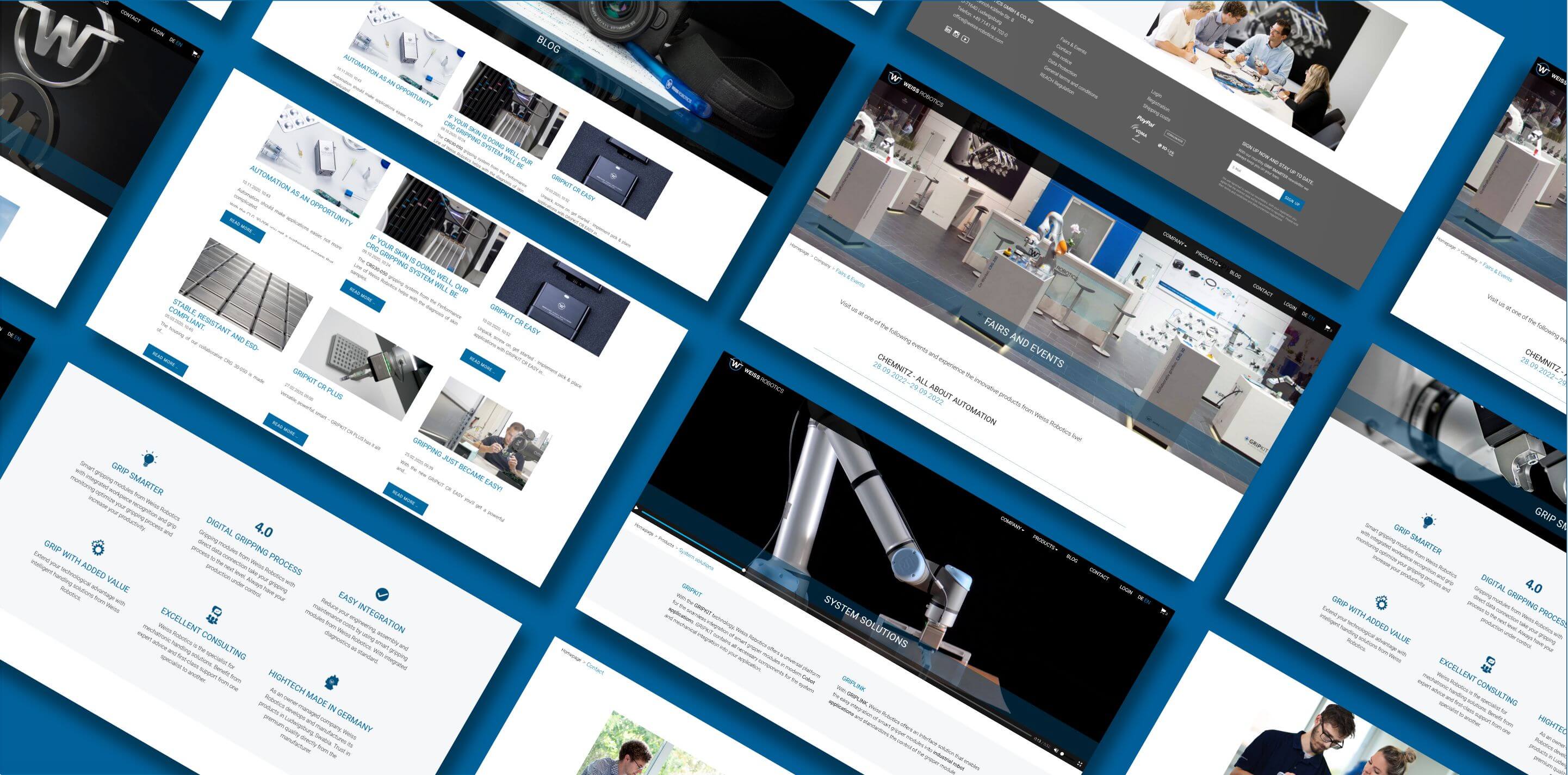Click the VDMA logo in the footer
Viewport: 1568px width, 775px height.
(1139, 133)
